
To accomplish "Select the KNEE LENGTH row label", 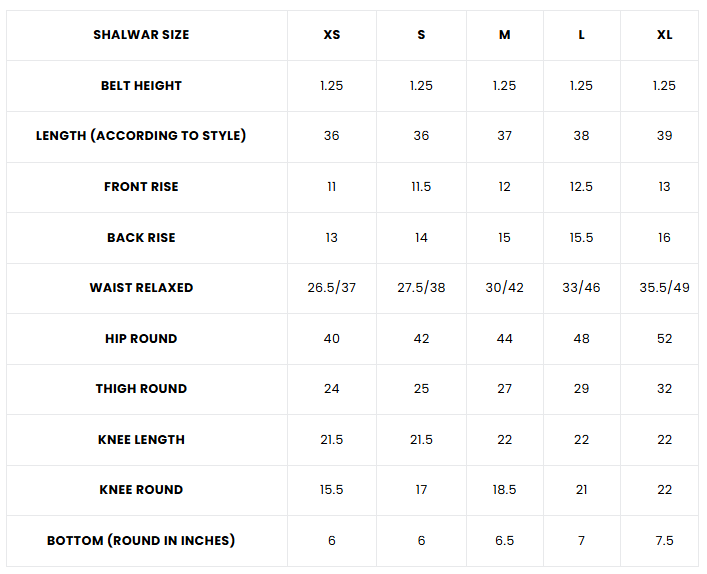I will click(x=141, y=440).
